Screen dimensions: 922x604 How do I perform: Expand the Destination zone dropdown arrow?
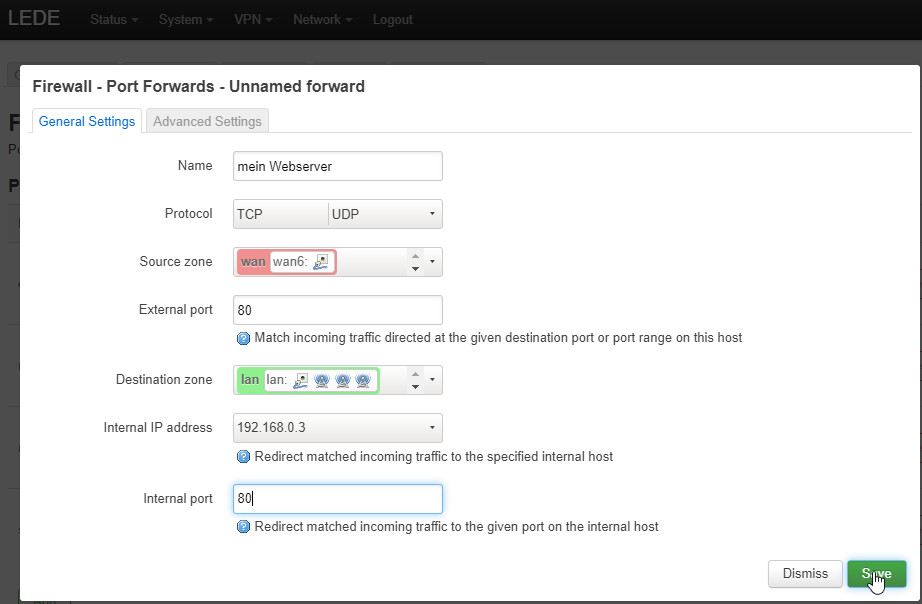432,380
